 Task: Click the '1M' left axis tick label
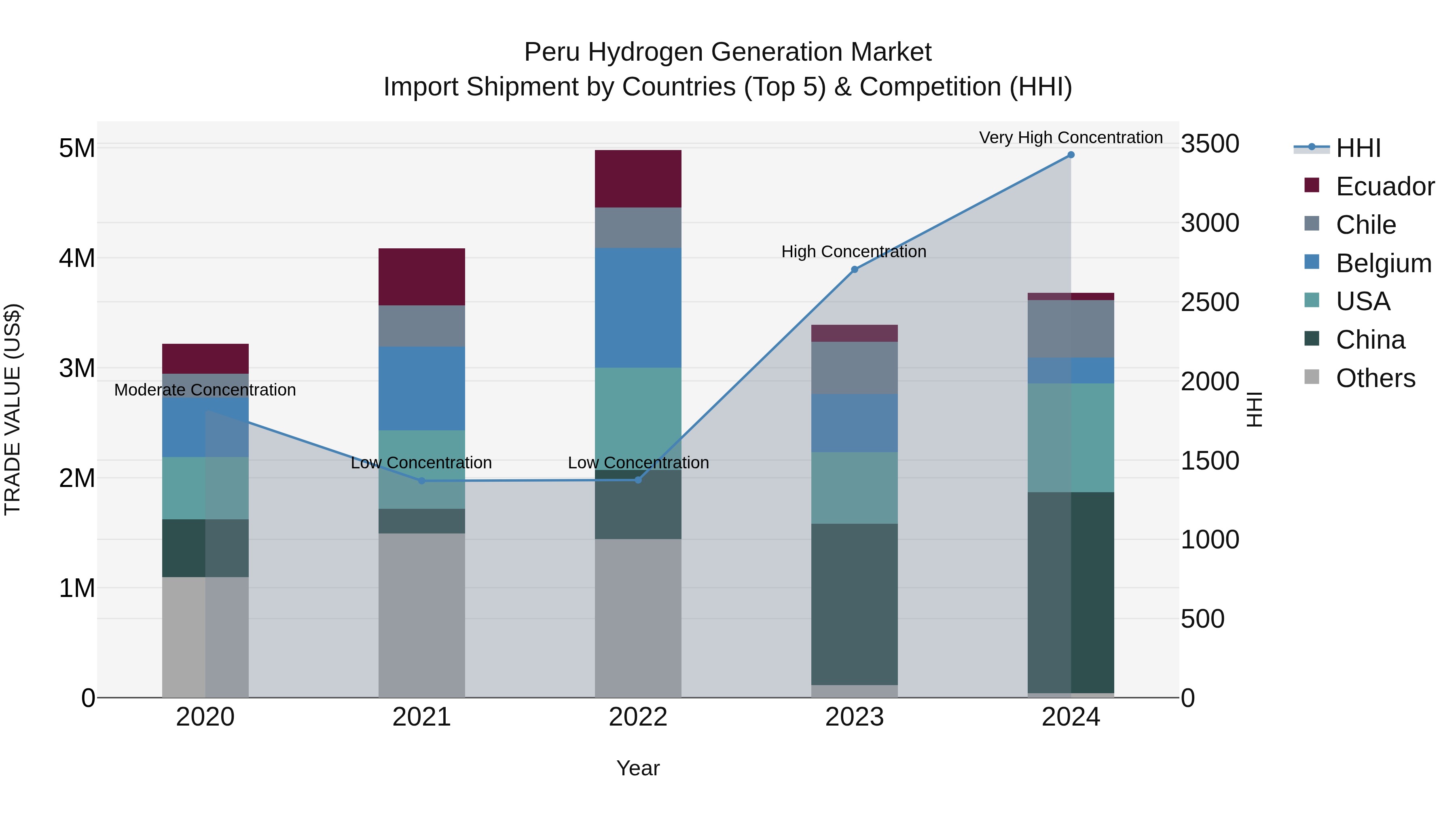(77, 588)
